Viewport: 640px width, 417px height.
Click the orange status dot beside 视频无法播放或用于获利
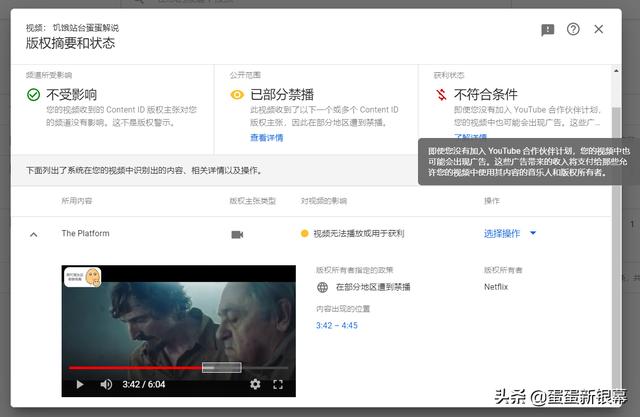[304, 233]
